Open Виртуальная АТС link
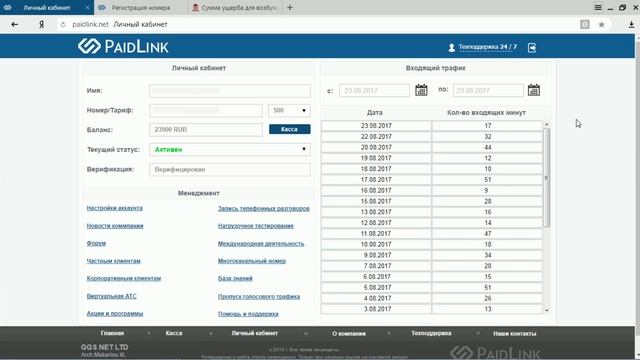640x360 pixels. (x=111, y=296)
